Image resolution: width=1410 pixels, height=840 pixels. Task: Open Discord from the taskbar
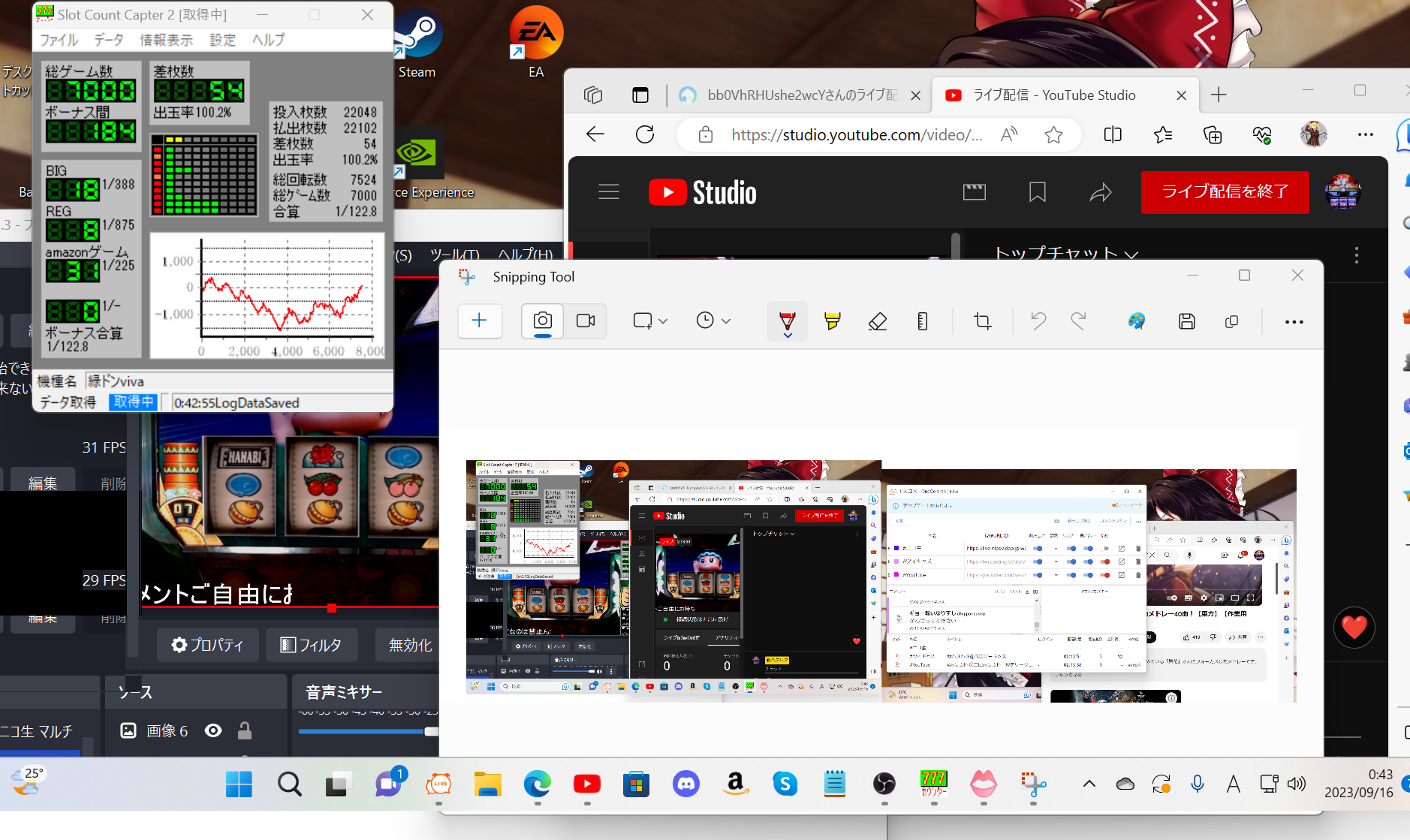685,784
